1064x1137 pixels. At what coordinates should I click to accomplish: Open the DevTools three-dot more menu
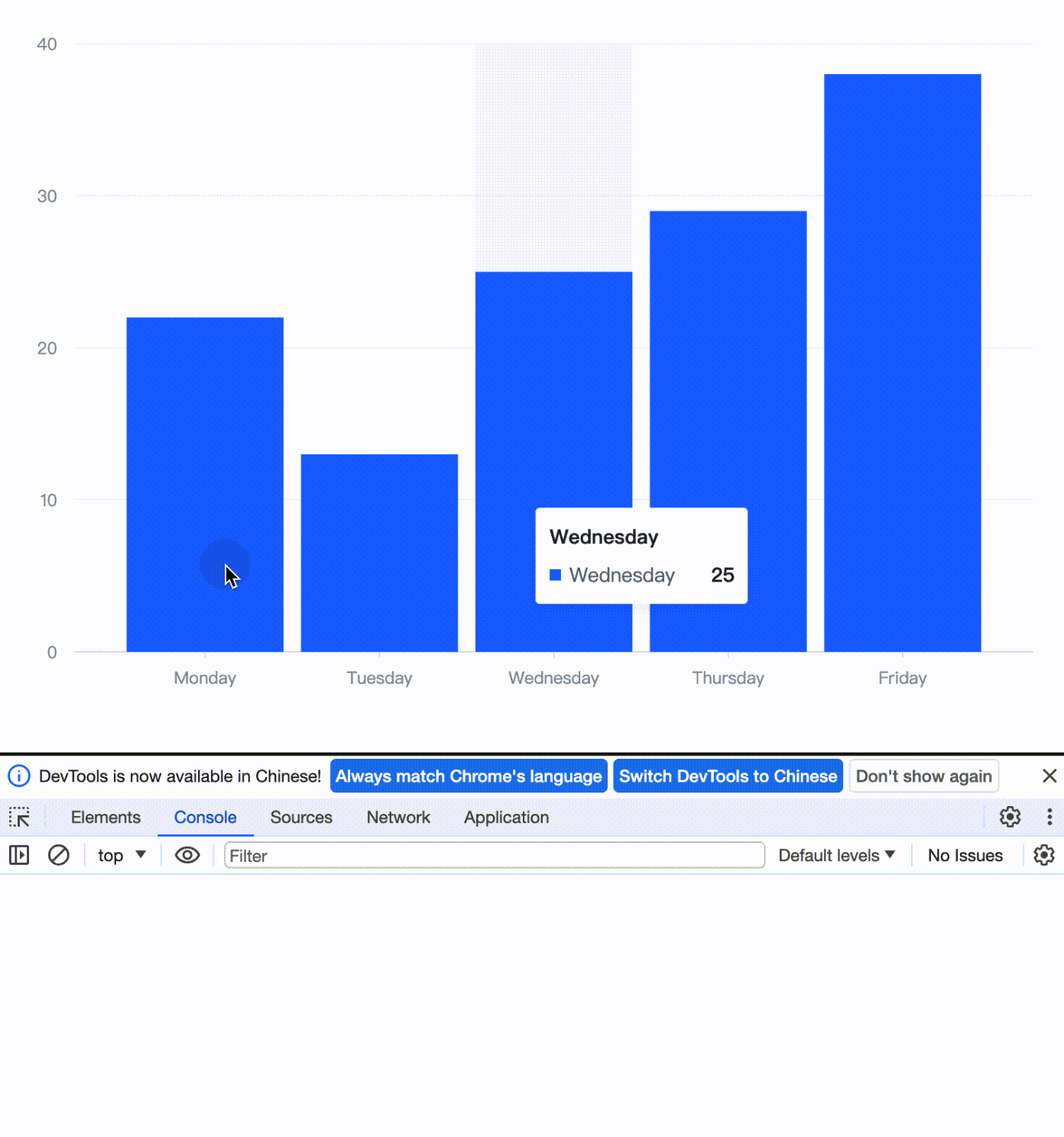point(1049,817)
